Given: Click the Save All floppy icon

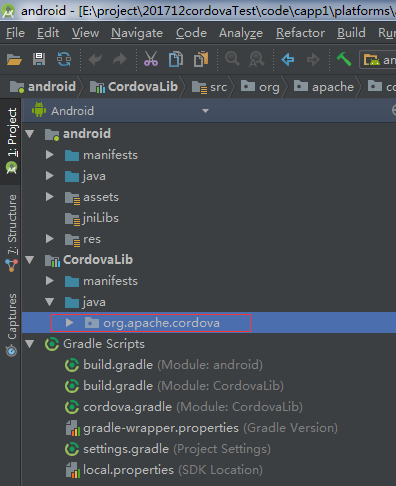Looking at the screenshot, I should coord(39,59).
